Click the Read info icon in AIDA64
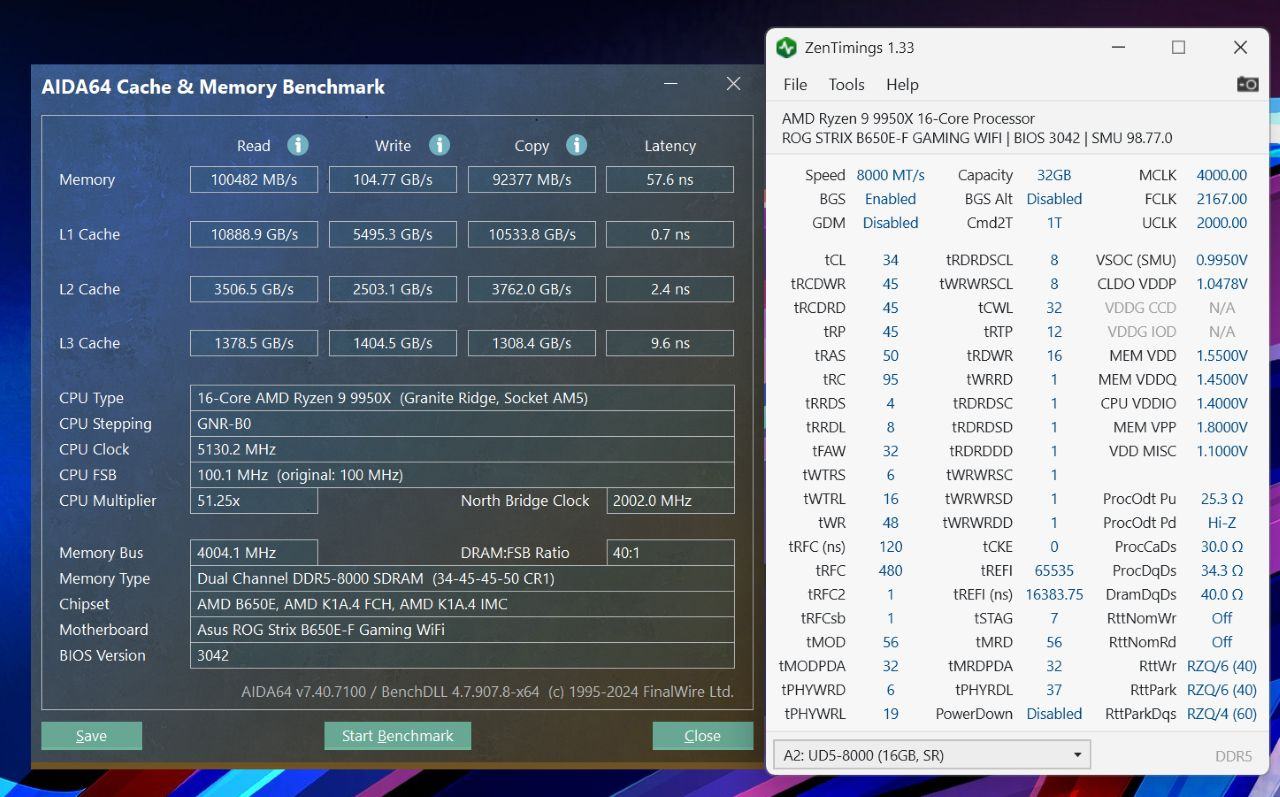This screenshot has width=1280, height=797. coord(298,145)
